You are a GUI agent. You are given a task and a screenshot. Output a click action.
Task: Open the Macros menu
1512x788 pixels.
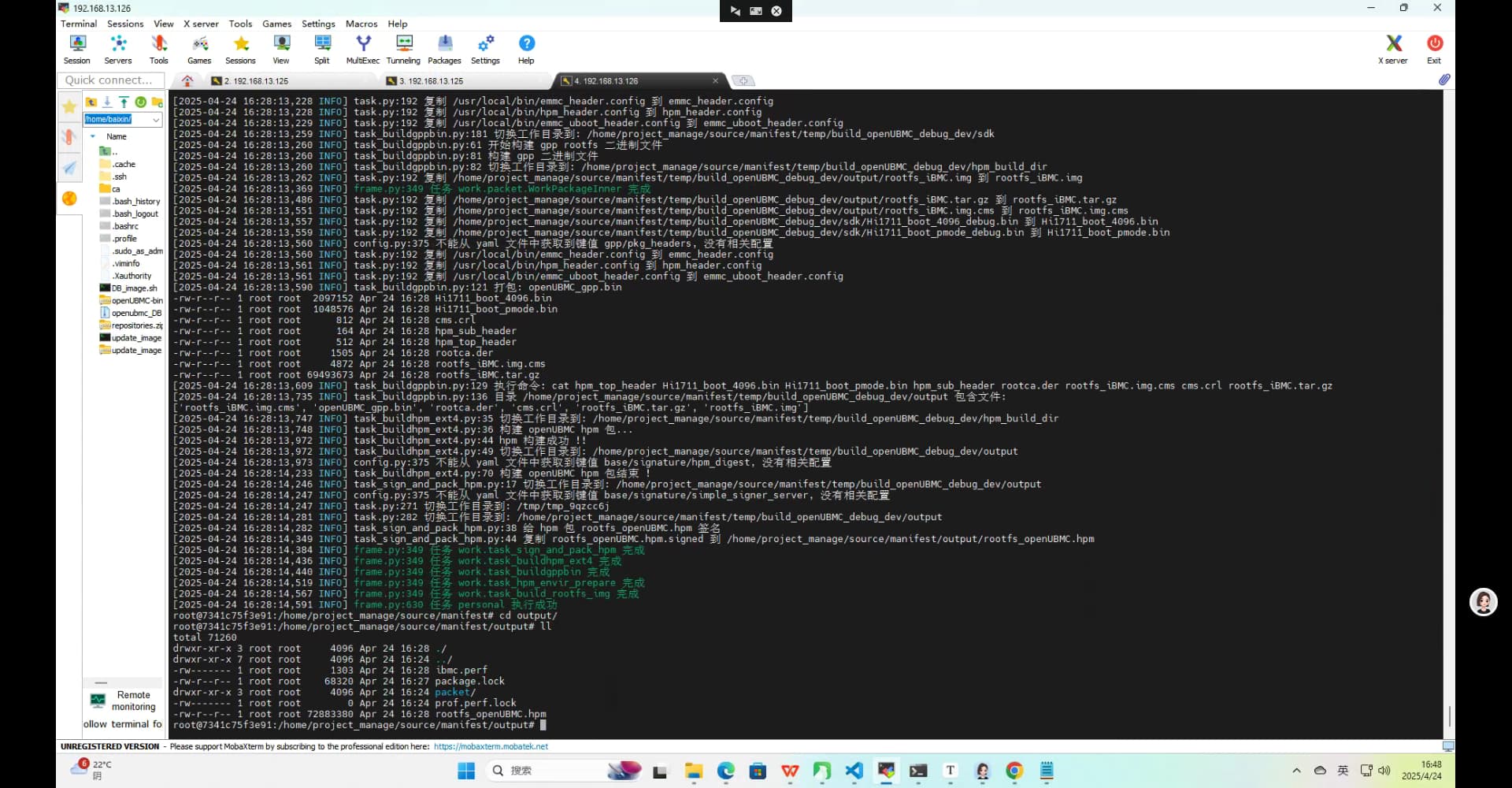coord(361,24)
